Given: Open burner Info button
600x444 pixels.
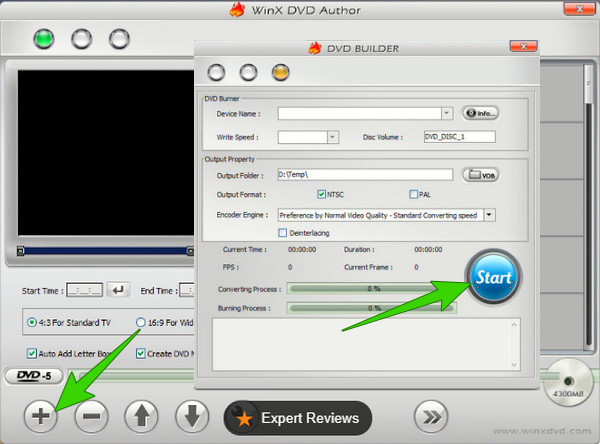Looking at the screenshot, I should tap(481, 113).
